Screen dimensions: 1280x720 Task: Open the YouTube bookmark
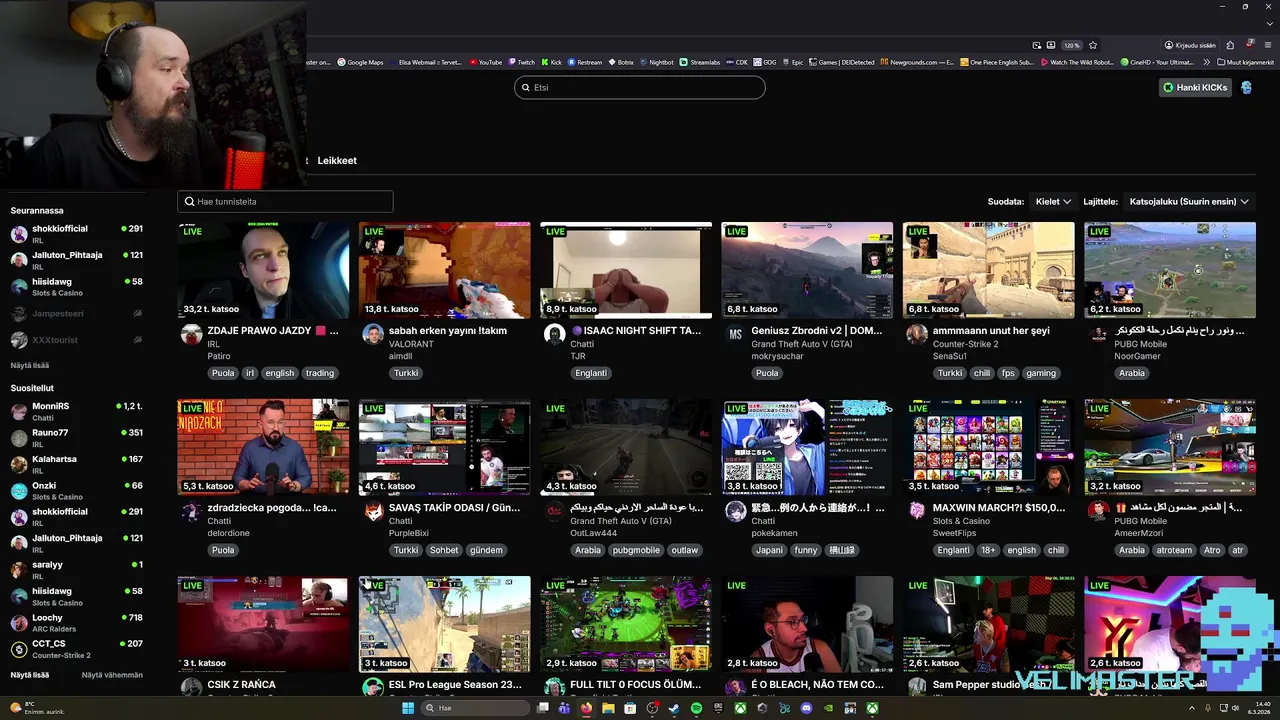(x=485, y=62)
